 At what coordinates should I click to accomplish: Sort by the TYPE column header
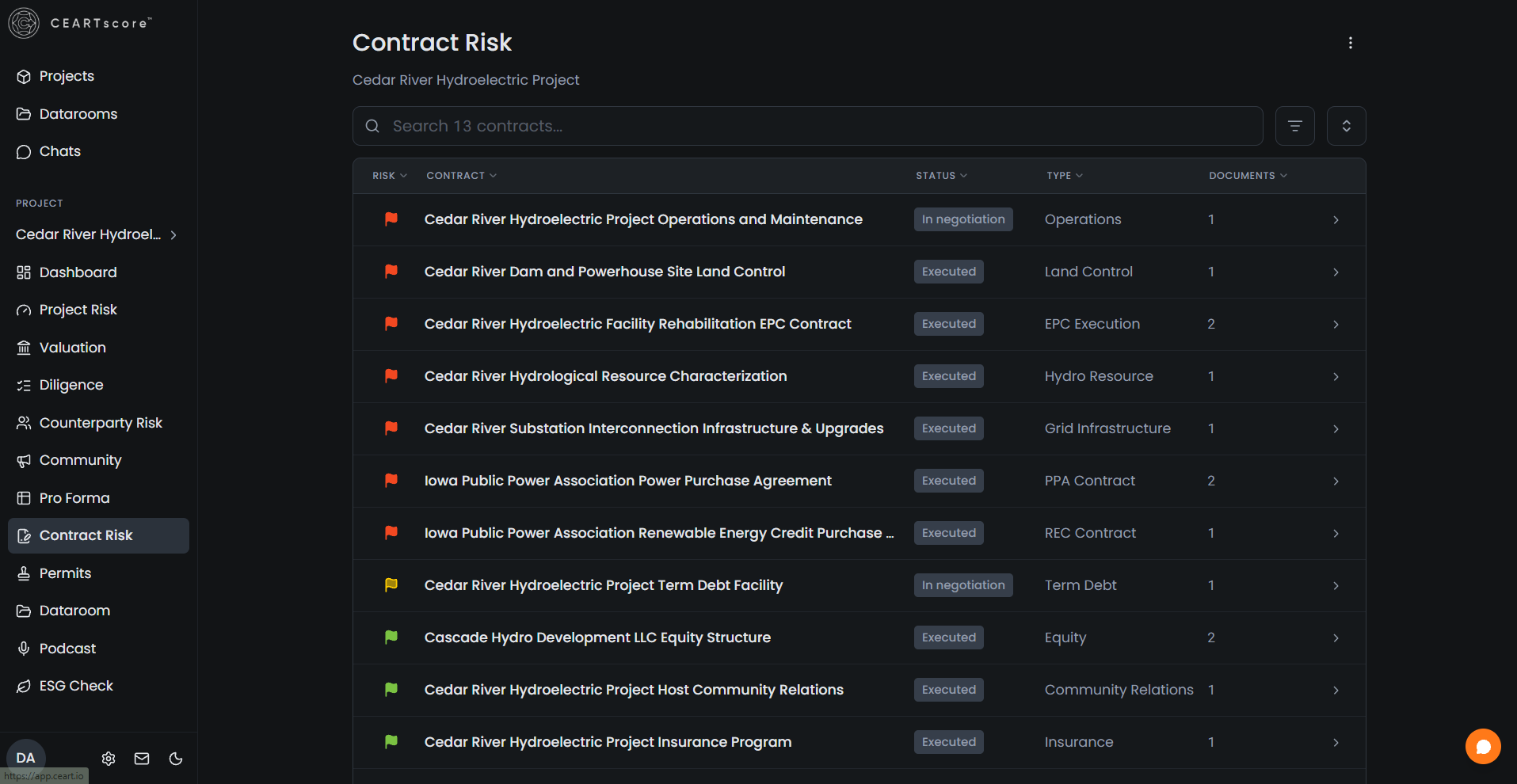pos(1065,176)
